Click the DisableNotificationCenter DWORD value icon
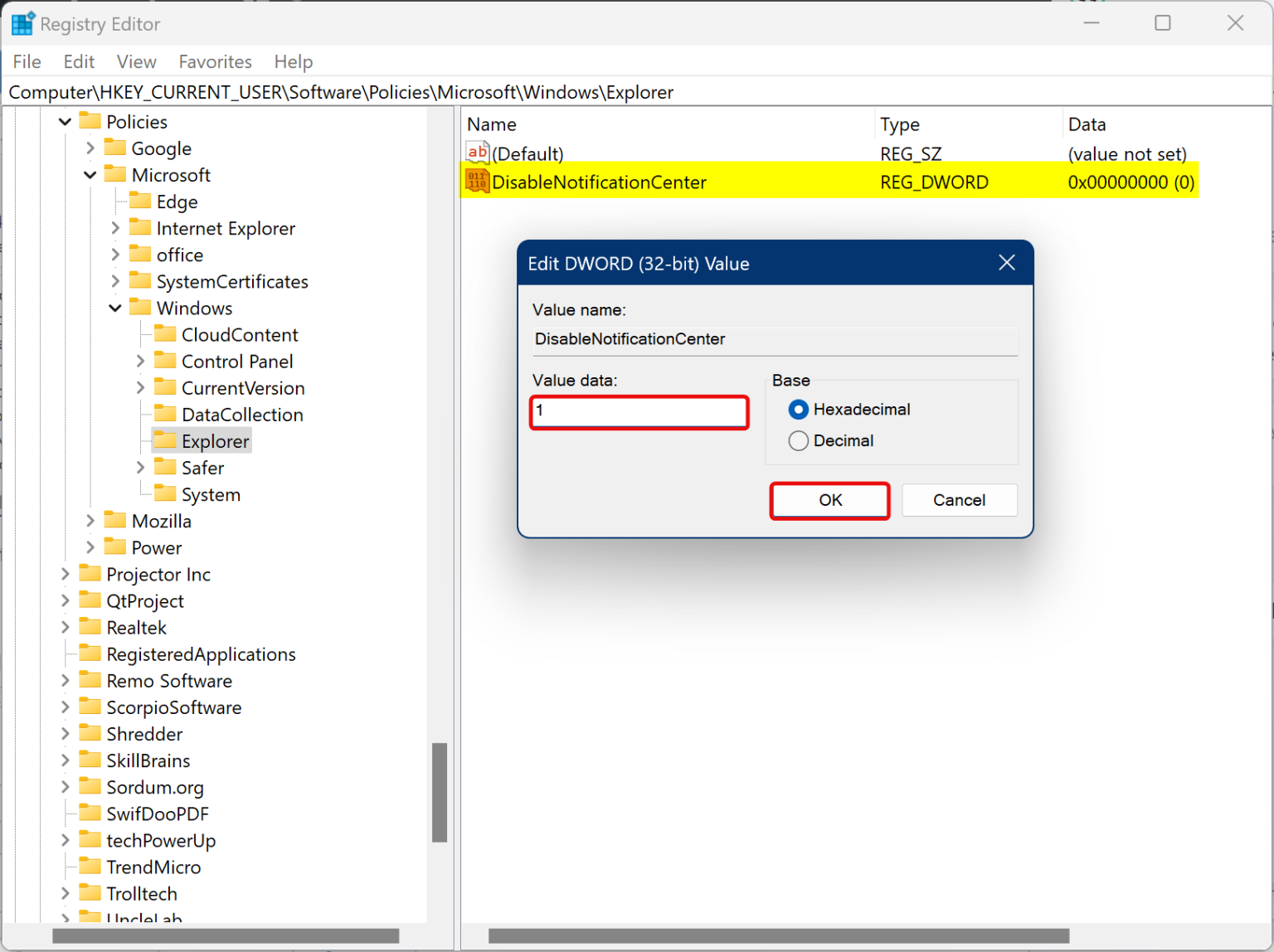The width and height of the screenshot is (1274, 952). pyautogui.click(x=478, y=182)
